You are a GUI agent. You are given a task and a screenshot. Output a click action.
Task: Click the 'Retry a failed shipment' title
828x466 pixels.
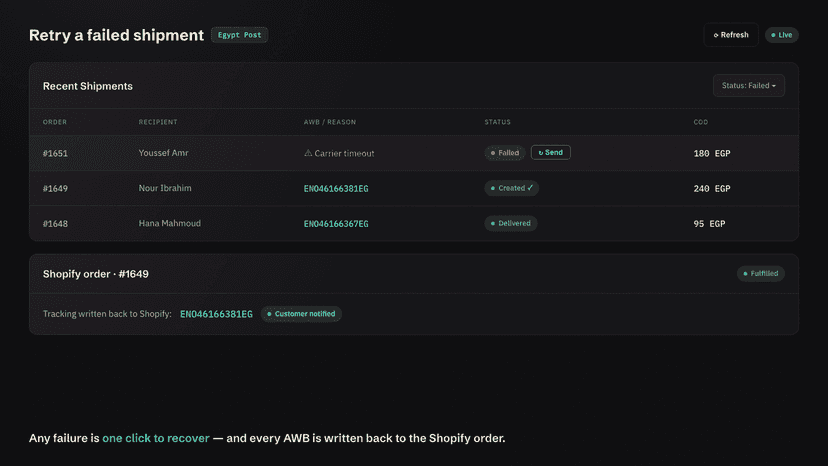pyautogui.click(x=116, y=35)
